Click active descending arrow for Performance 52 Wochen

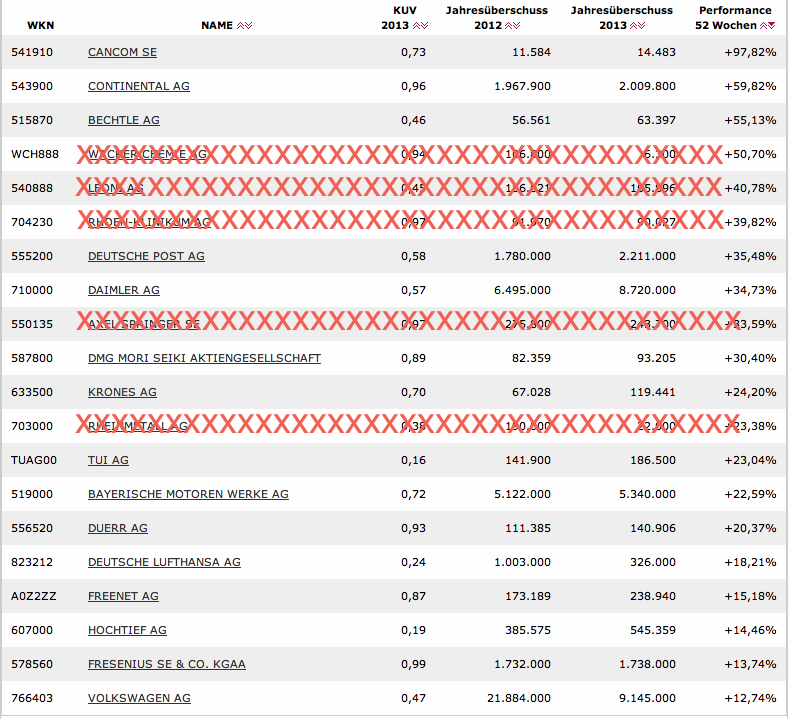pos(771,26)
